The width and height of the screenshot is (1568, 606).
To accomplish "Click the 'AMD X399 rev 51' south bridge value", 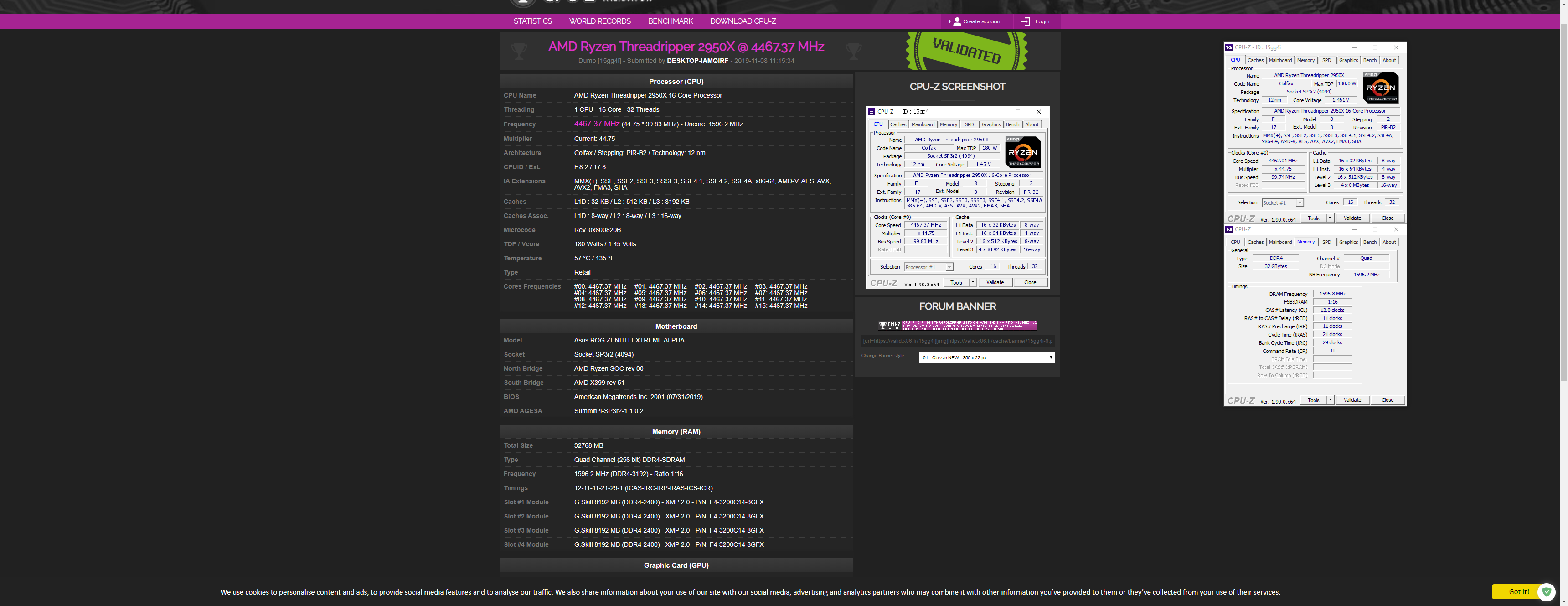I will pos(599,383).
